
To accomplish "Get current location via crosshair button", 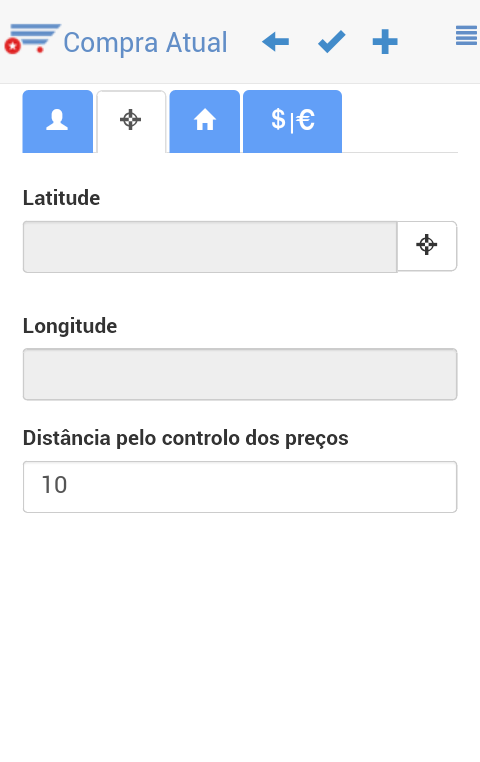I will pos(427,245).
